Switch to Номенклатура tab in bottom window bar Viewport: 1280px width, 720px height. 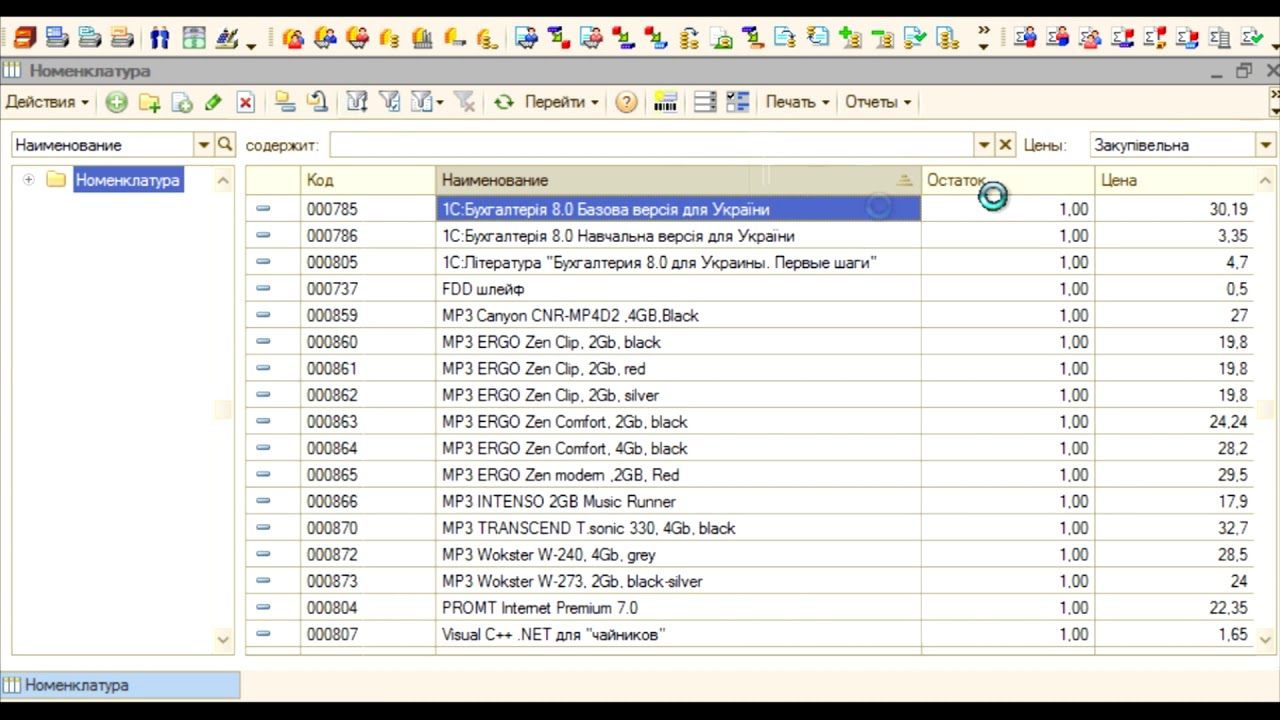(120, 685)
